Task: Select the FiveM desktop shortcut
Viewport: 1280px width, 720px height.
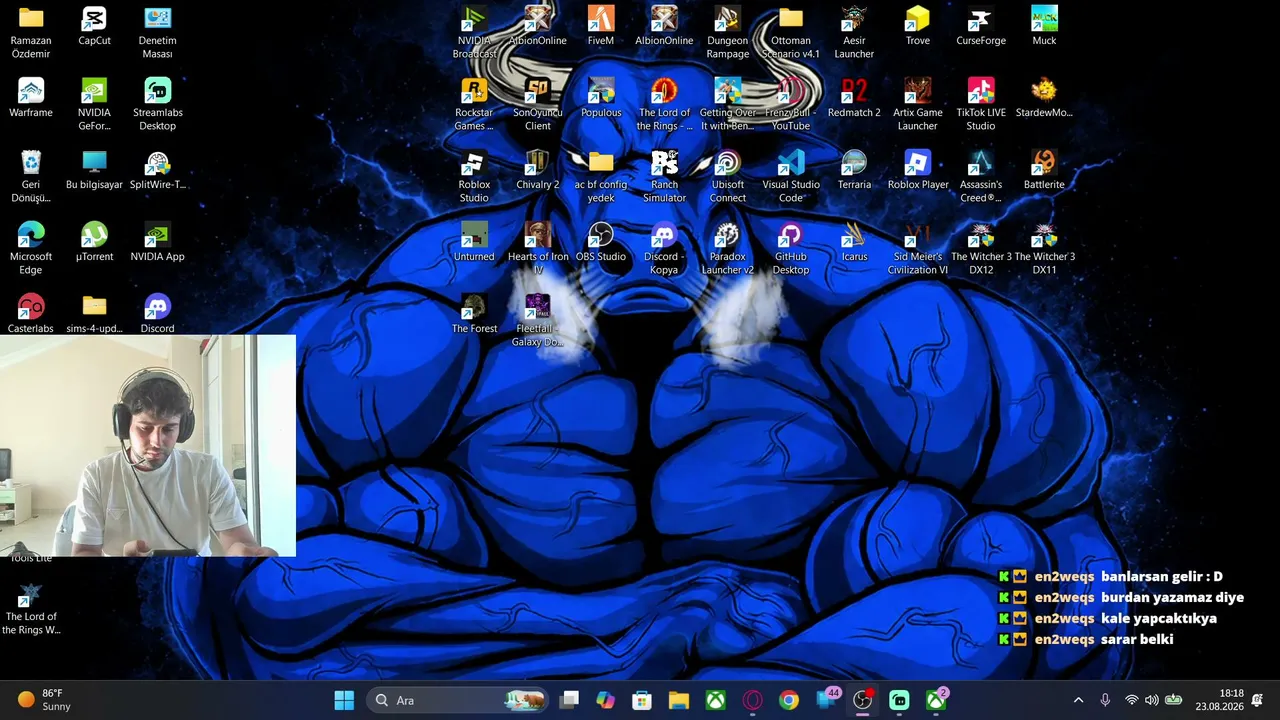Action: click(601, 27)
